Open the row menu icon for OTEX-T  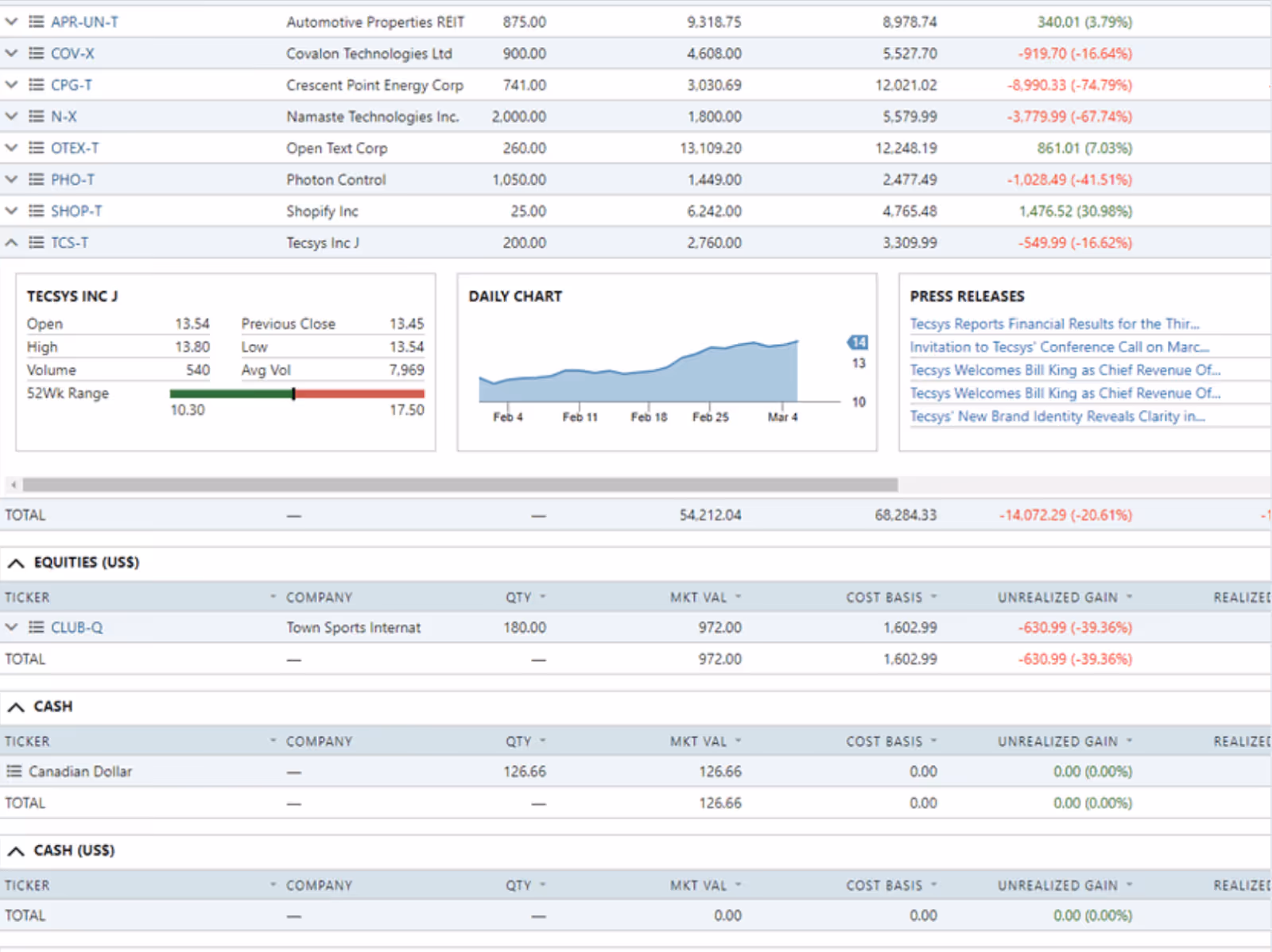(x=36, y=148)
